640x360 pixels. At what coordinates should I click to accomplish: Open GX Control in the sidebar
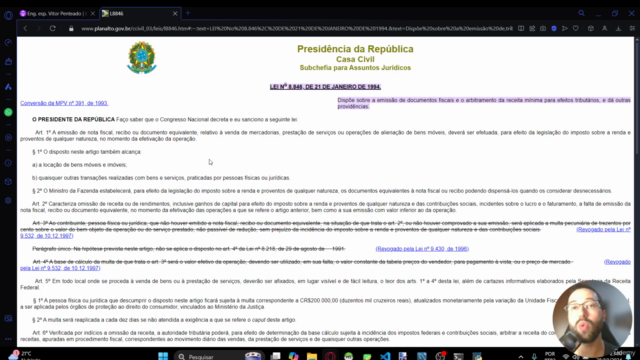tap(8, 42)
